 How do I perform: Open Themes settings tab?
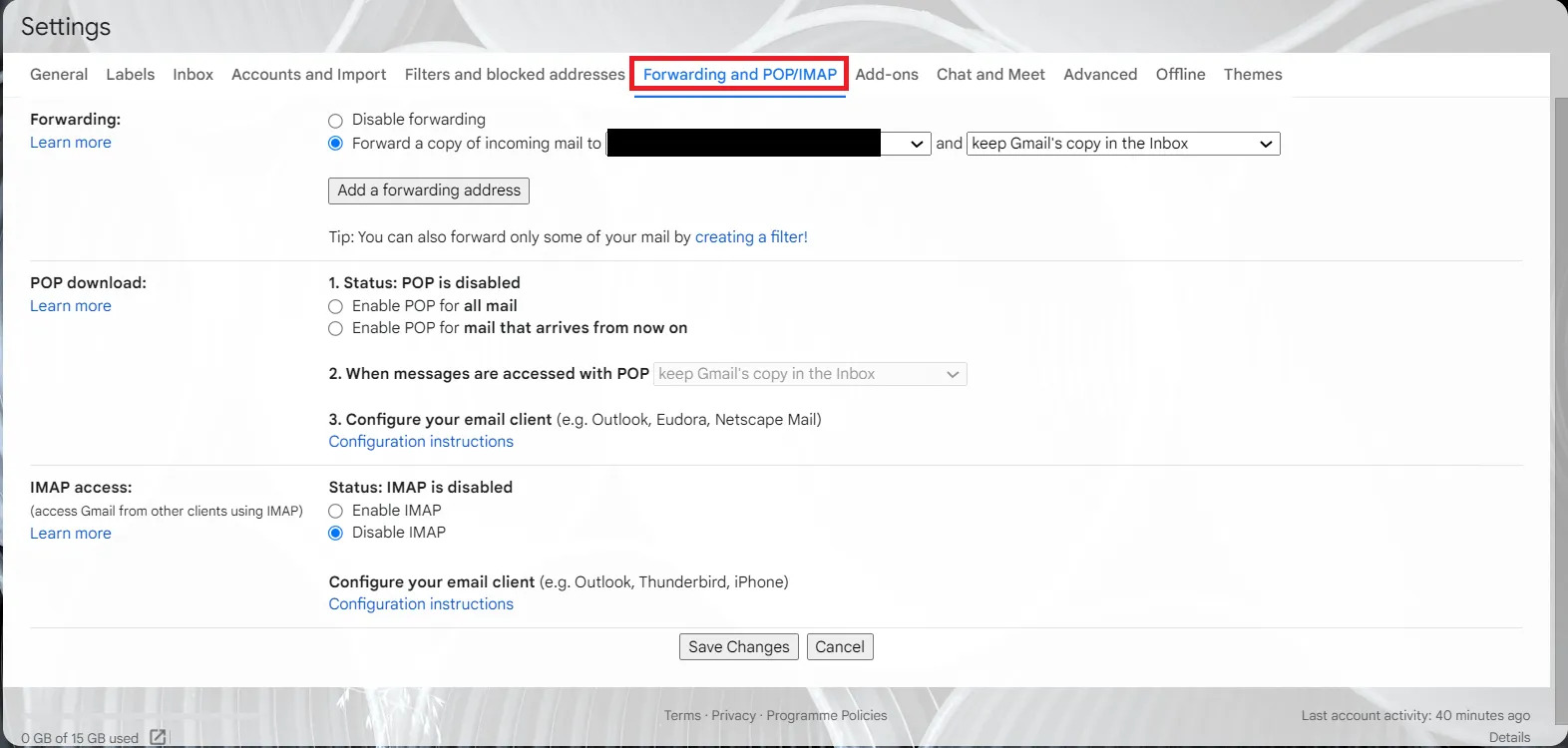(x=1253, y=75)
